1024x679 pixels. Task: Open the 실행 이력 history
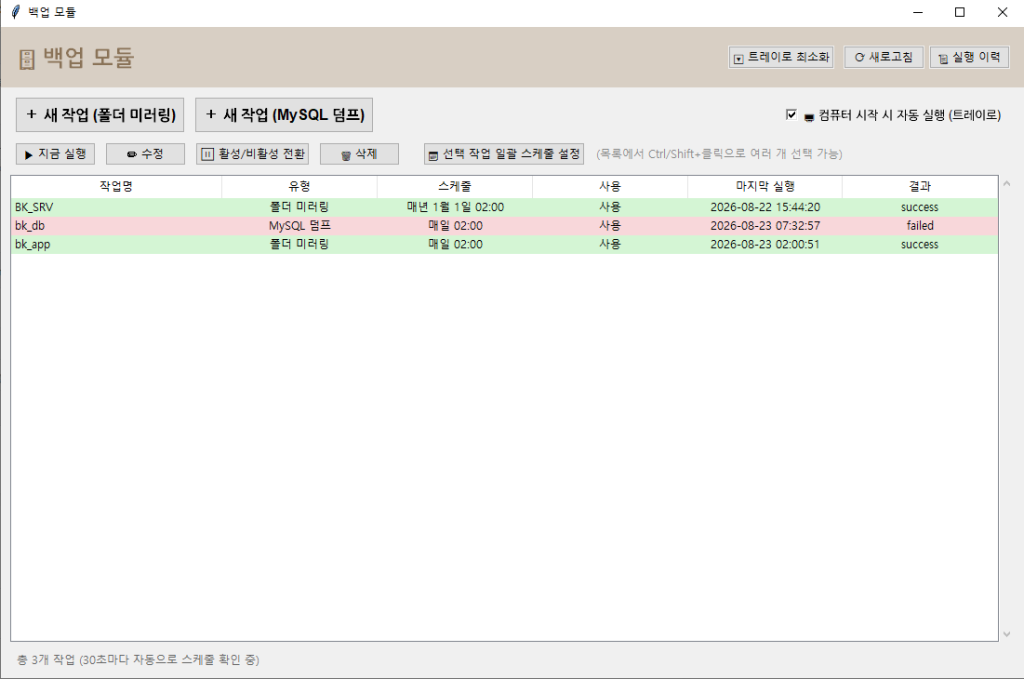click(x=969, y=57)
